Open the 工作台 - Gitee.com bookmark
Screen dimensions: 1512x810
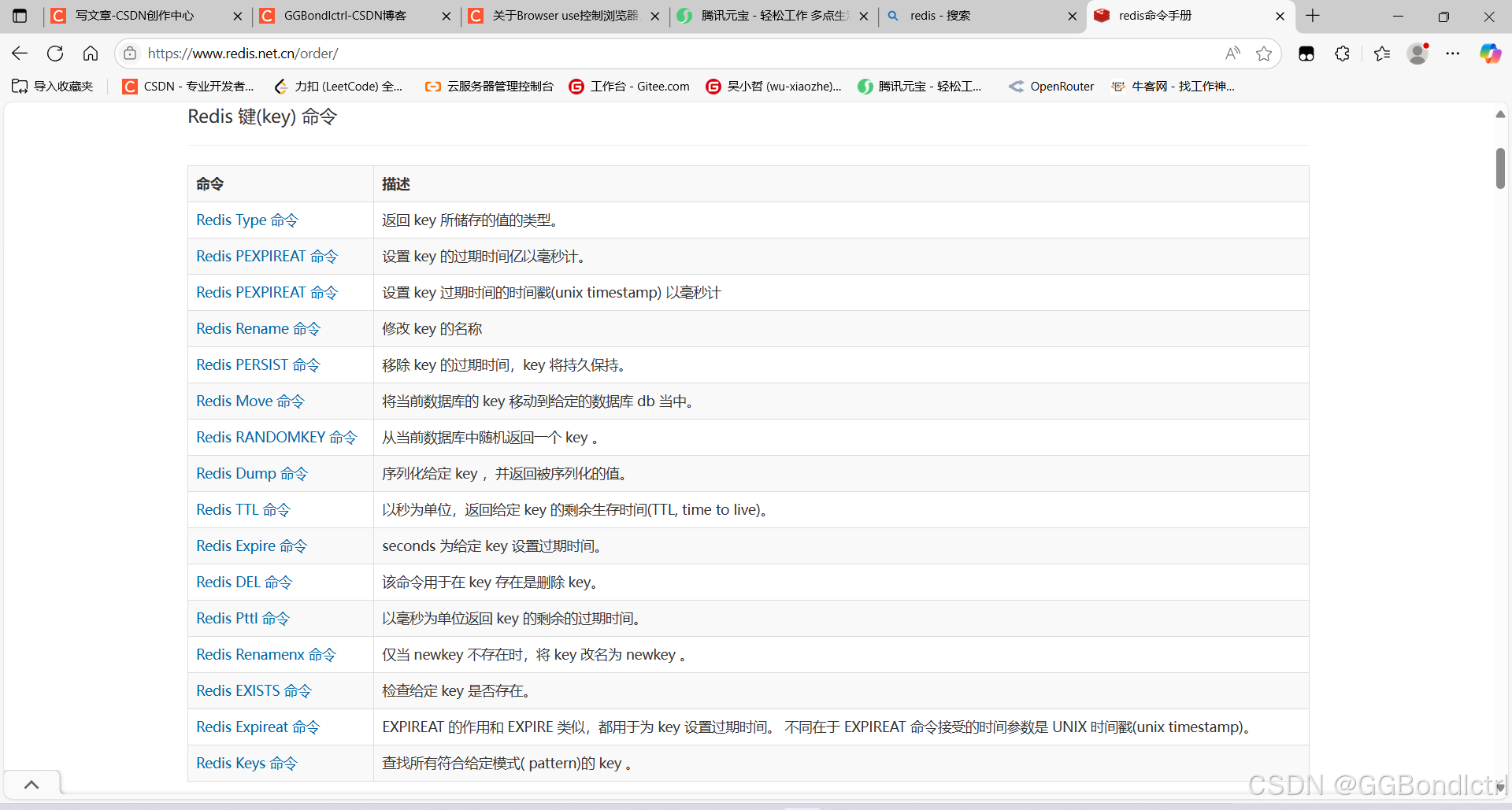click(629, 87)
